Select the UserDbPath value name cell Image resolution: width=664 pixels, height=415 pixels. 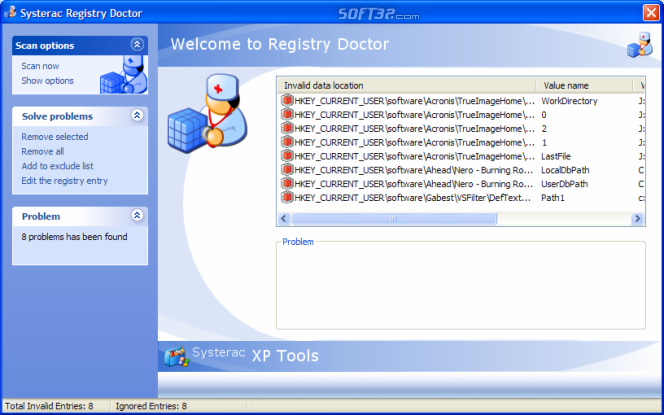(564, 184)
